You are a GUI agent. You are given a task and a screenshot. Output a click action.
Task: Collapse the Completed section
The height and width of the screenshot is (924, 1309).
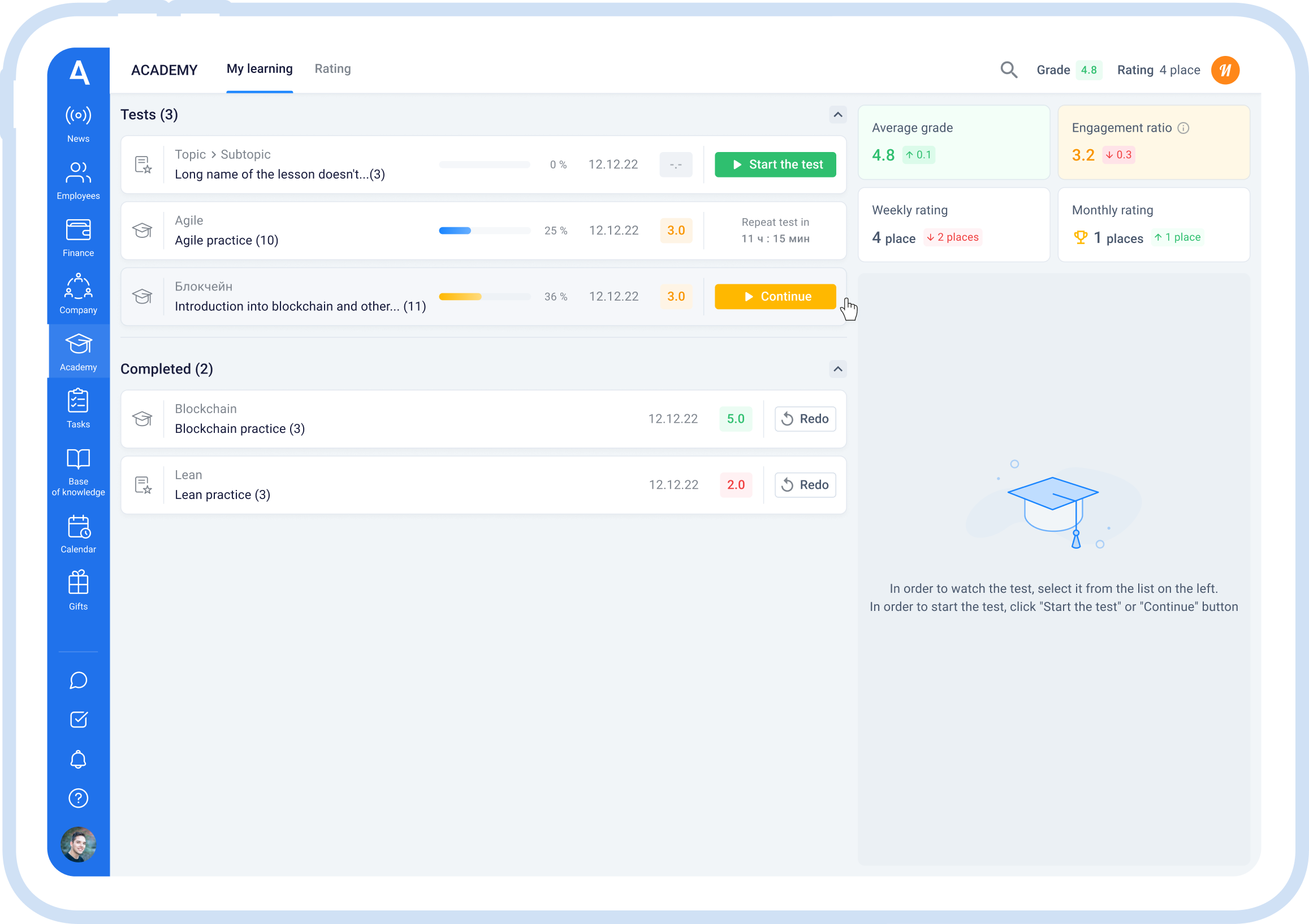(x=837, y=369)
